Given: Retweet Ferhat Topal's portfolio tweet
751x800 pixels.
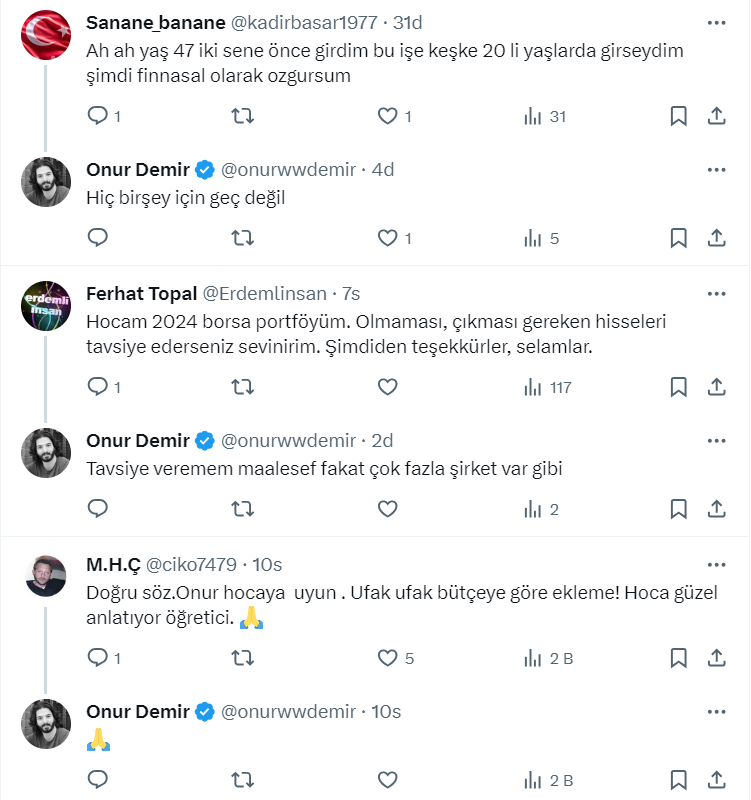Looking at the screenshot, I should coord(242,387).
